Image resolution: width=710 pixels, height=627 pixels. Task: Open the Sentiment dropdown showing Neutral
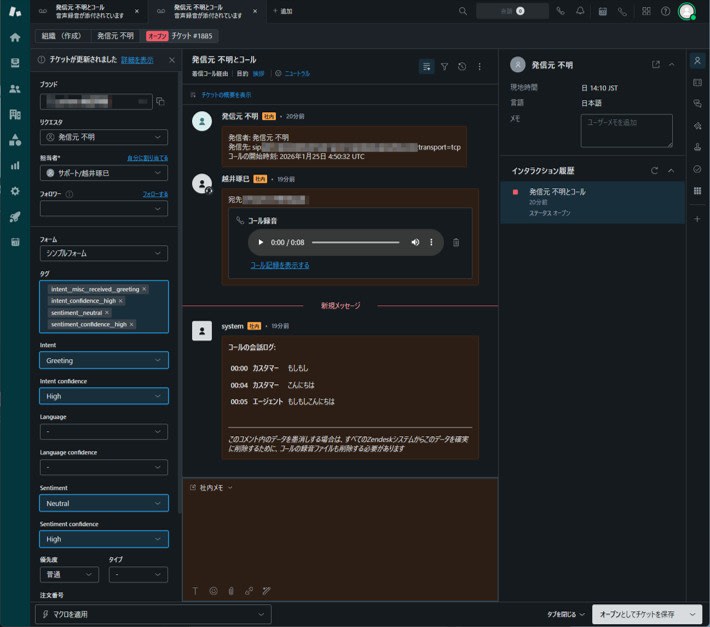(x=103, y=503)
